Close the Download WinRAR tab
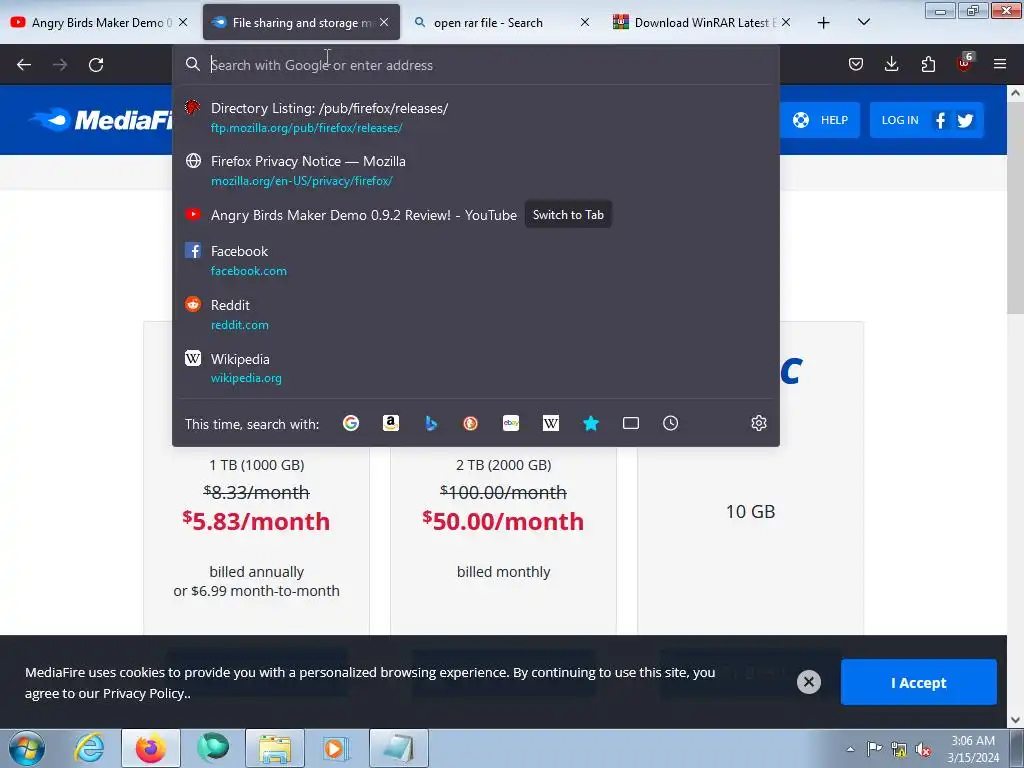Viewport: 1024px width, 768px height. tap(786, 22)
